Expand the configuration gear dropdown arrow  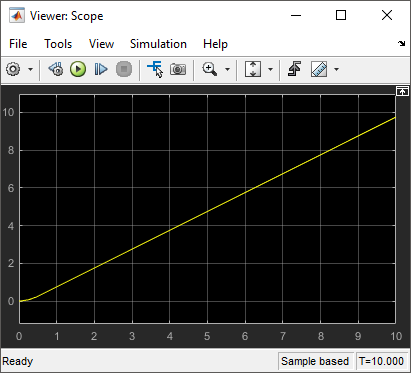click(31, 69)
